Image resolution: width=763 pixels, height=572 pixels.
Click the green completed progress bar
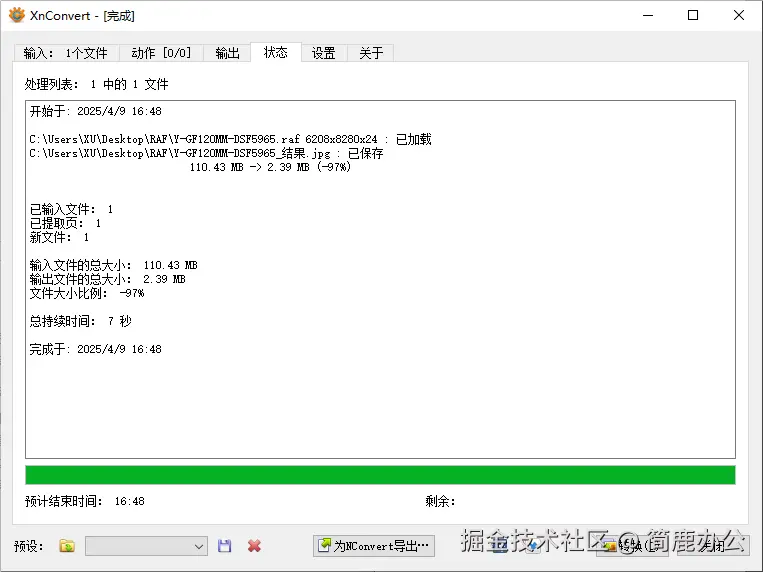click(380, 475)
